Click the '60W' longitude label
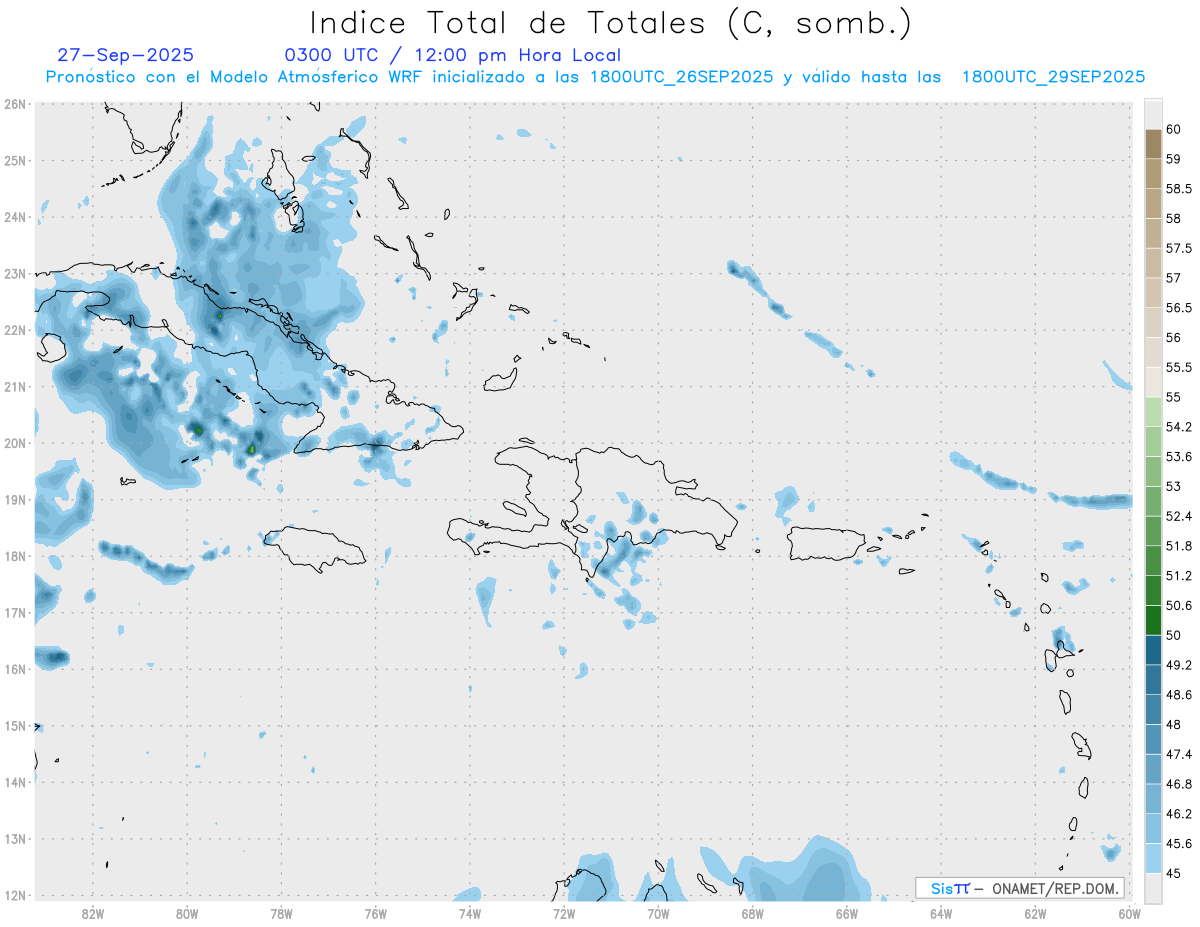This screenshot has width=1200, height=927. [1128, 913]
